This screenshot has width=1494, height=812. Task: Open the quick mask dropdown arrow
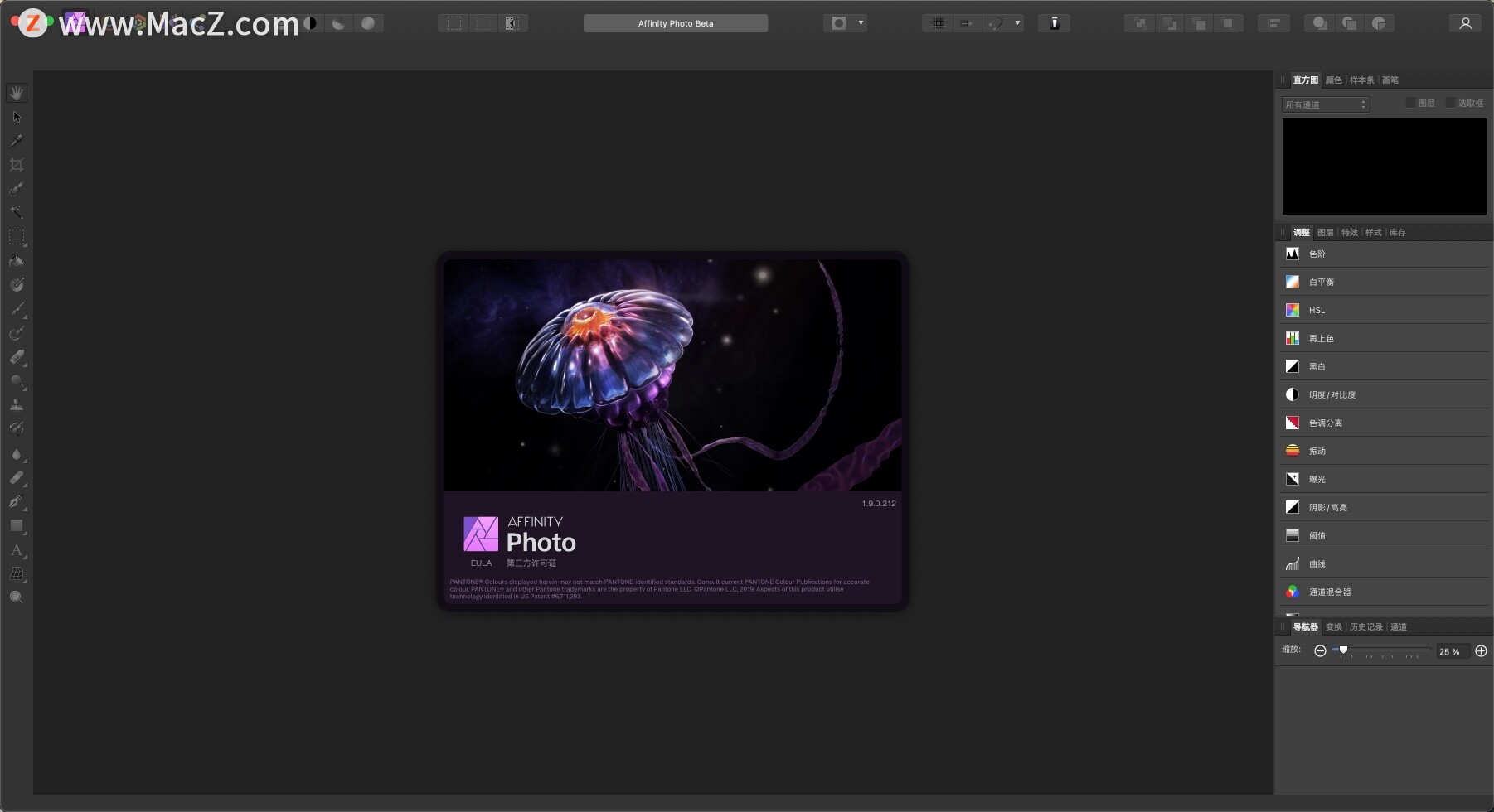coord(861,23)
